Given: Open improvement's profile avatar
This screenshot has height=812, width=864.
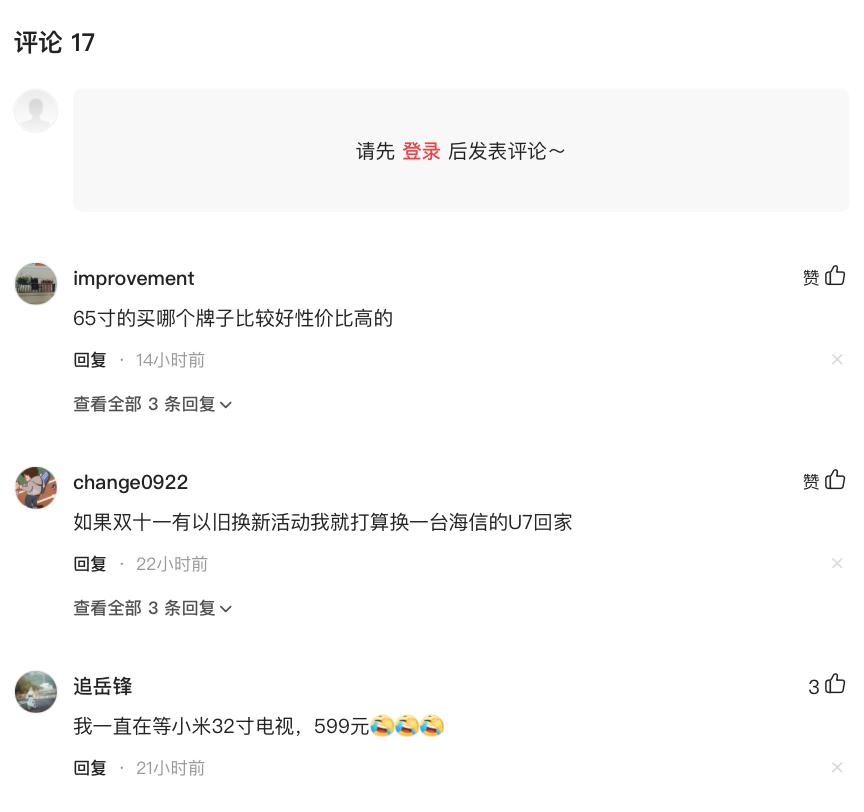Looking at the screenshot, I should (36, 283).
